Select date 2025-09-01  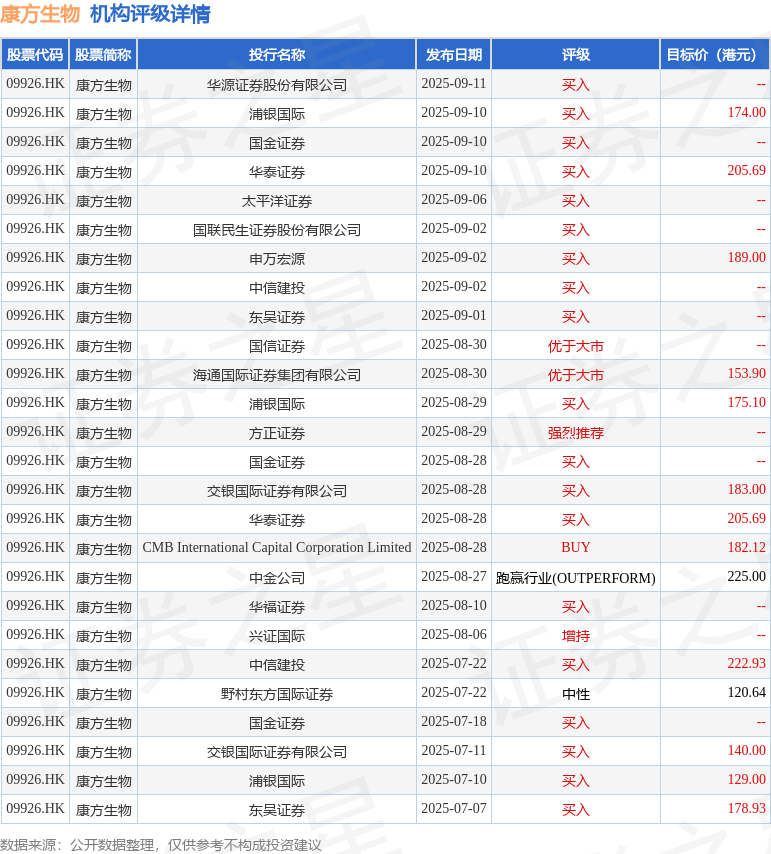coord(454,316)
